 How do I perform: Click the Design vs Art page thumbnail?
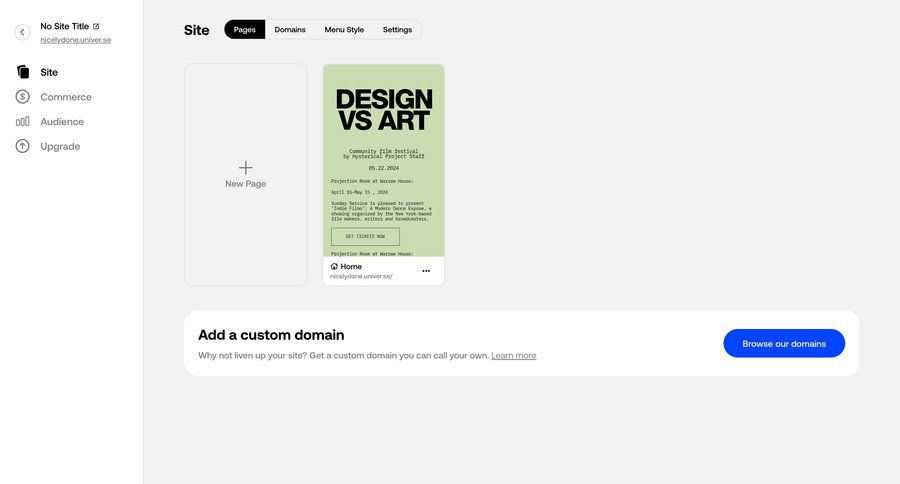pos(384,160)
